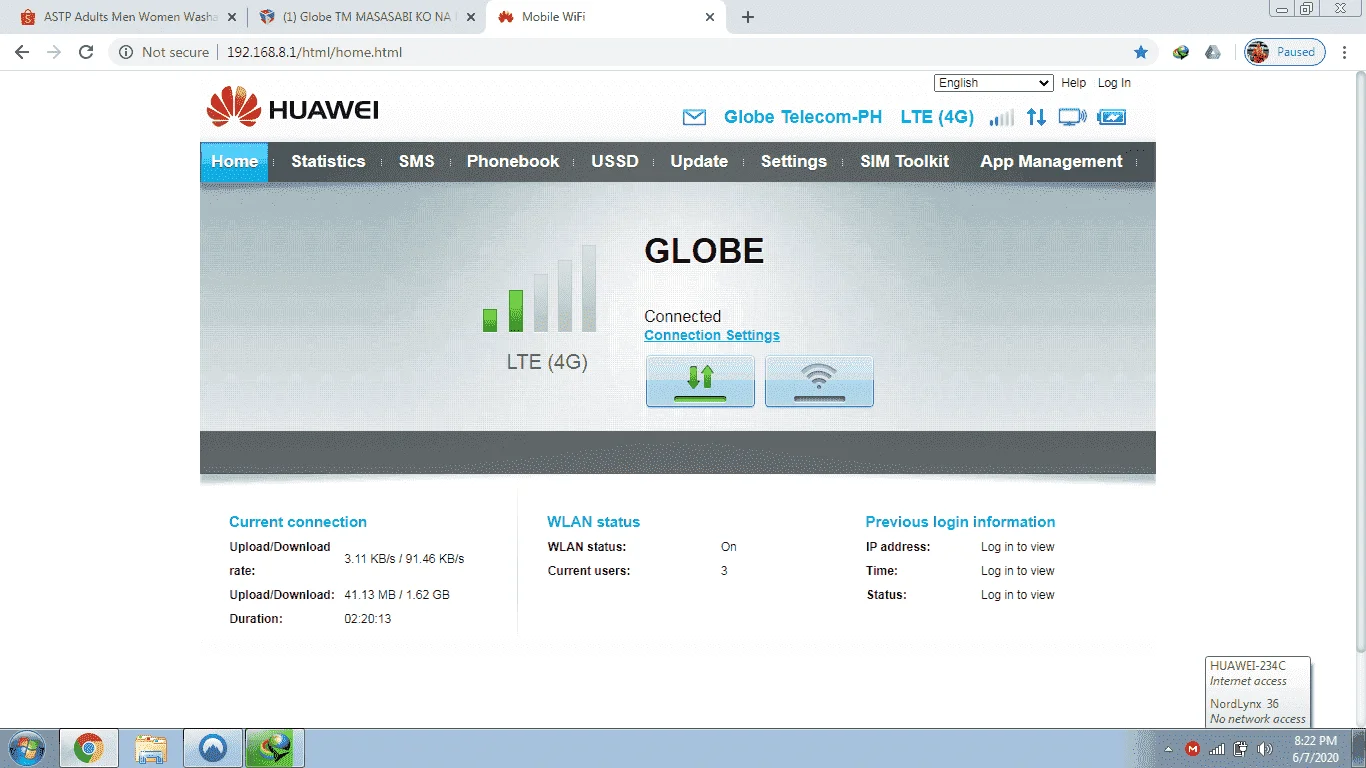
Task: Open the Settings tab
Action: [x=793, y=161]
